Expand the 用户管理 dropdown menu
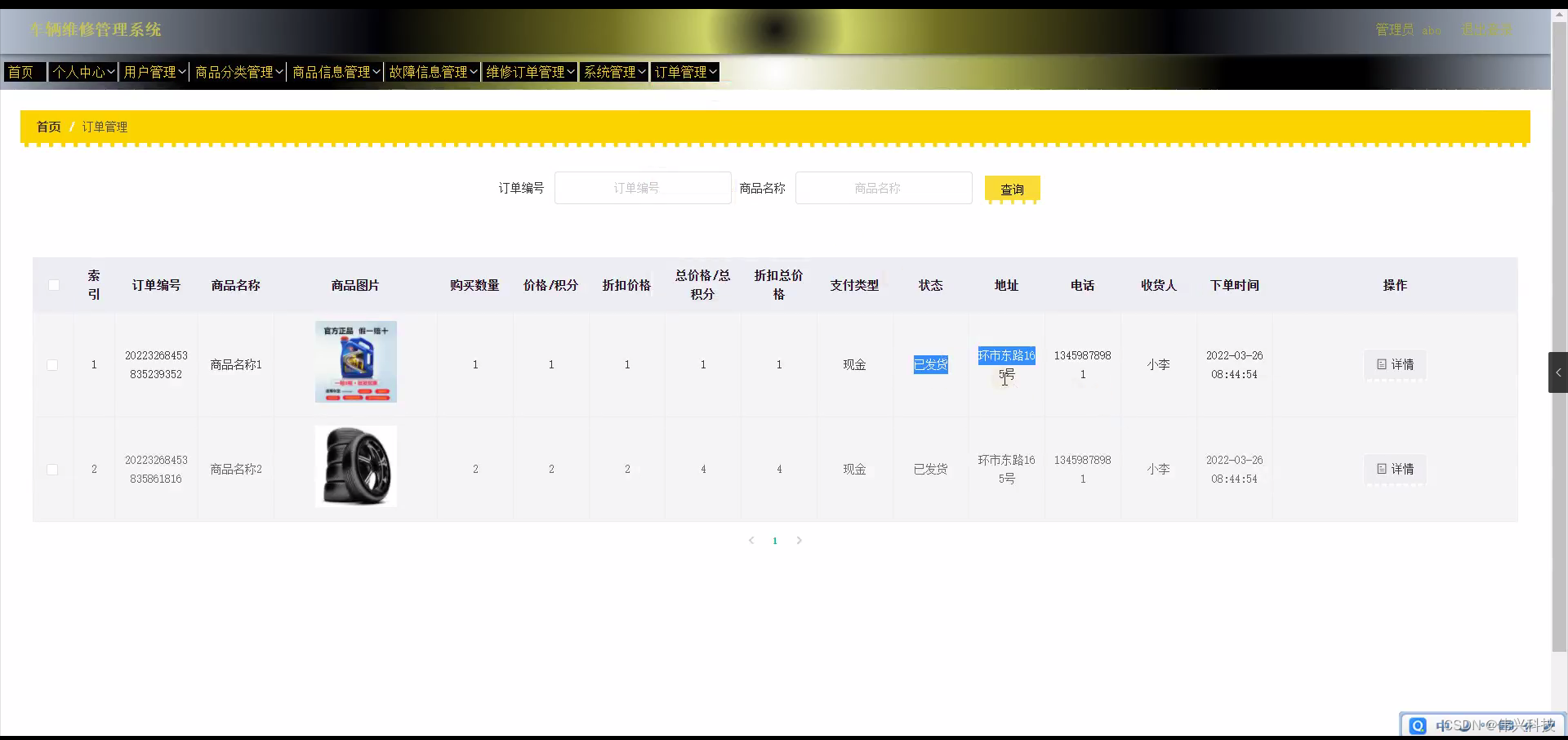 154,72
